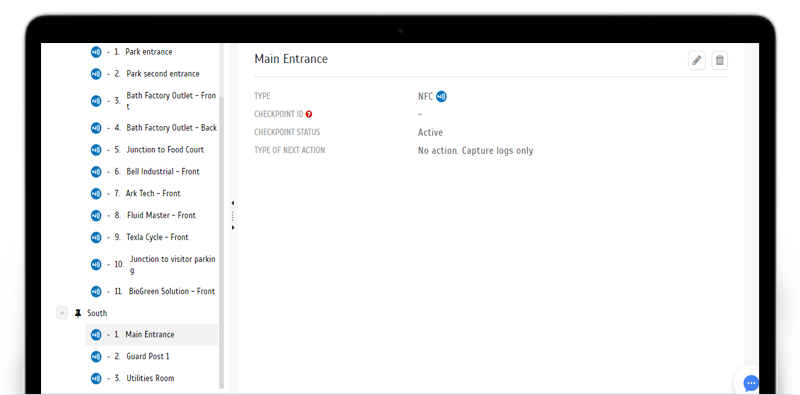The width and height of the screenshot is (800, 395).
Task: Collapse the sidebar using the left splitter arrow
Action: click(233, 203)
